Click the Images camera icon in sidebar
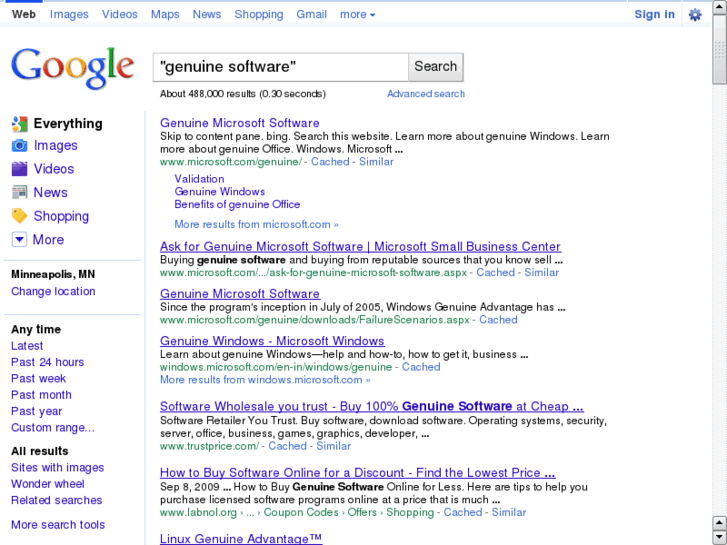The width and height of the screenshot is (727, 545). 19,146
